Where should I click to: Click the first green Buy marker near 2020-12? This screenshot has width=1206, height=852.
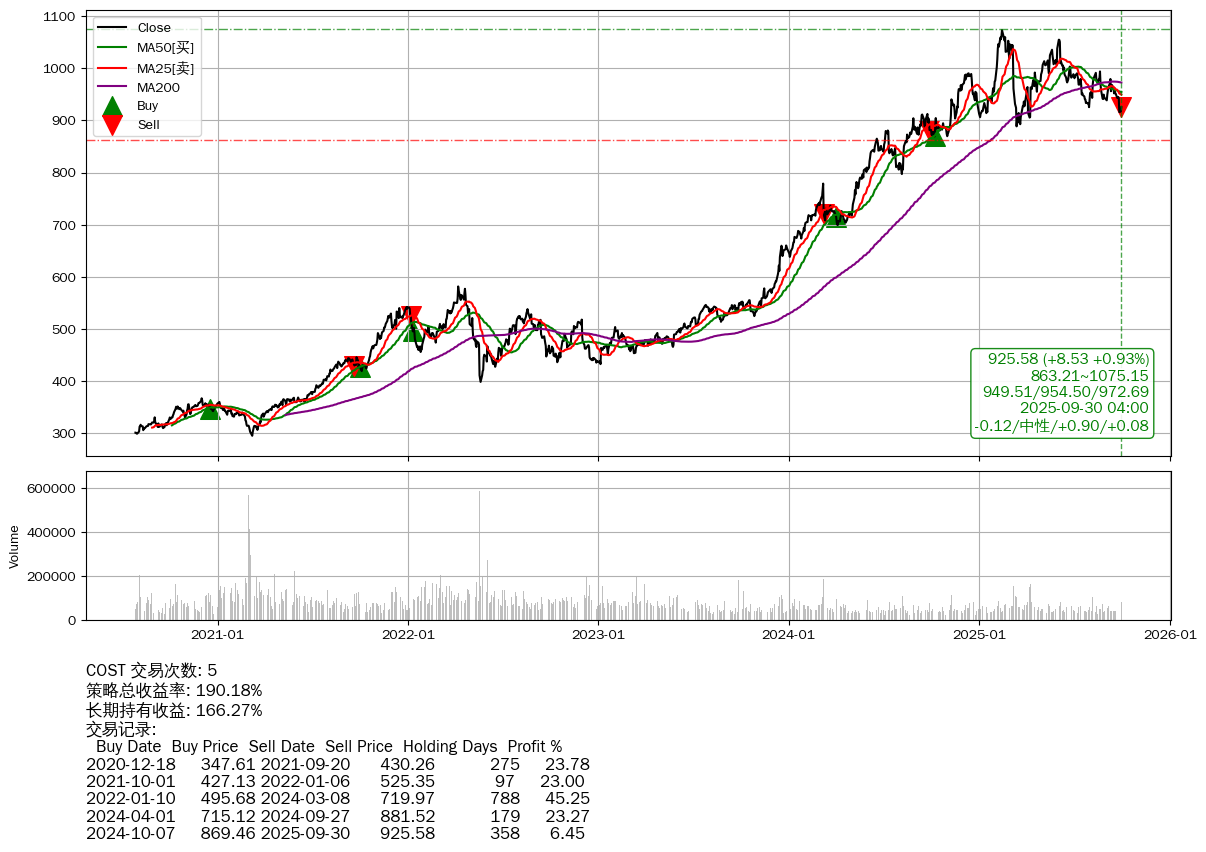(209, 410)
